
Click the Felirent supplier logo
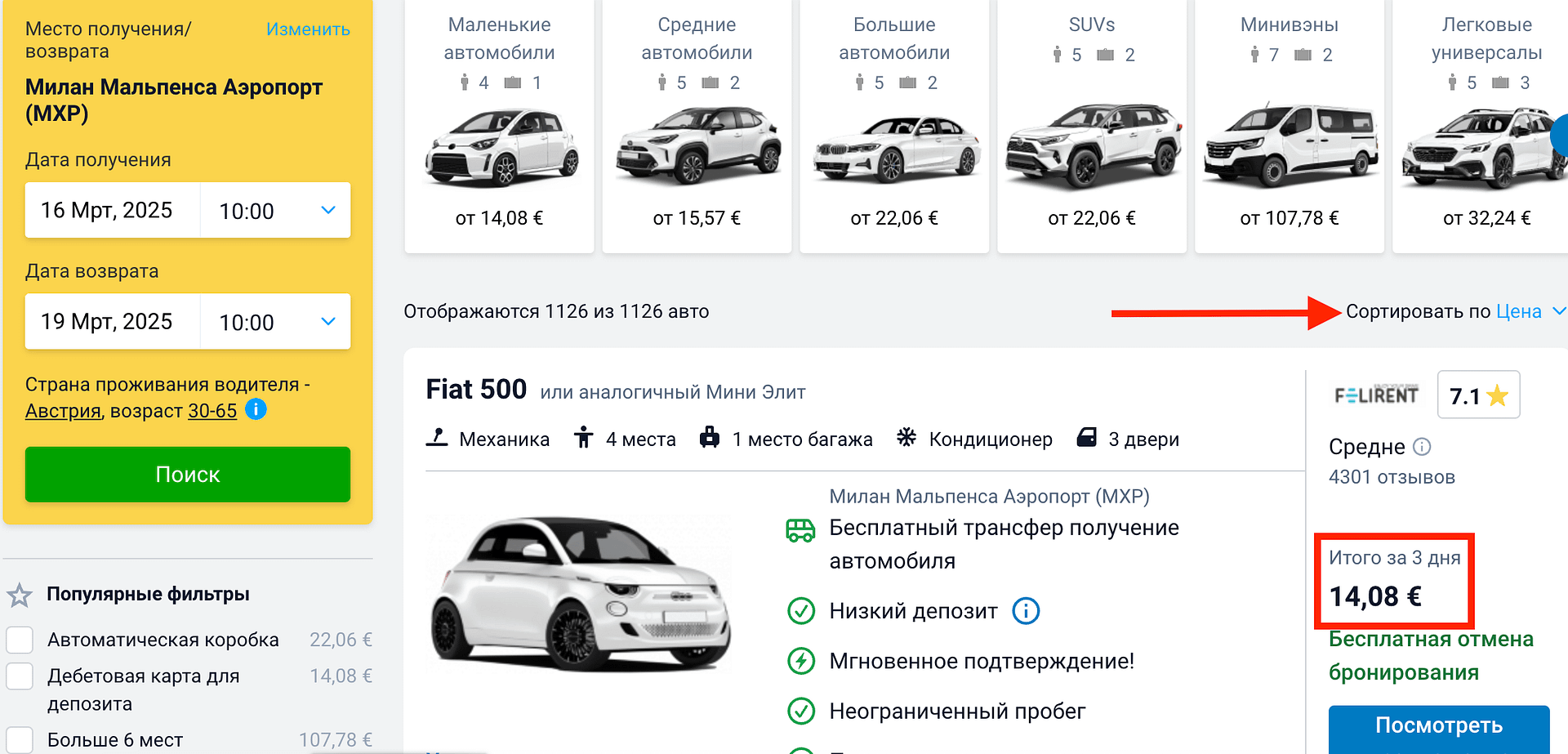(x=1376, y=395)
